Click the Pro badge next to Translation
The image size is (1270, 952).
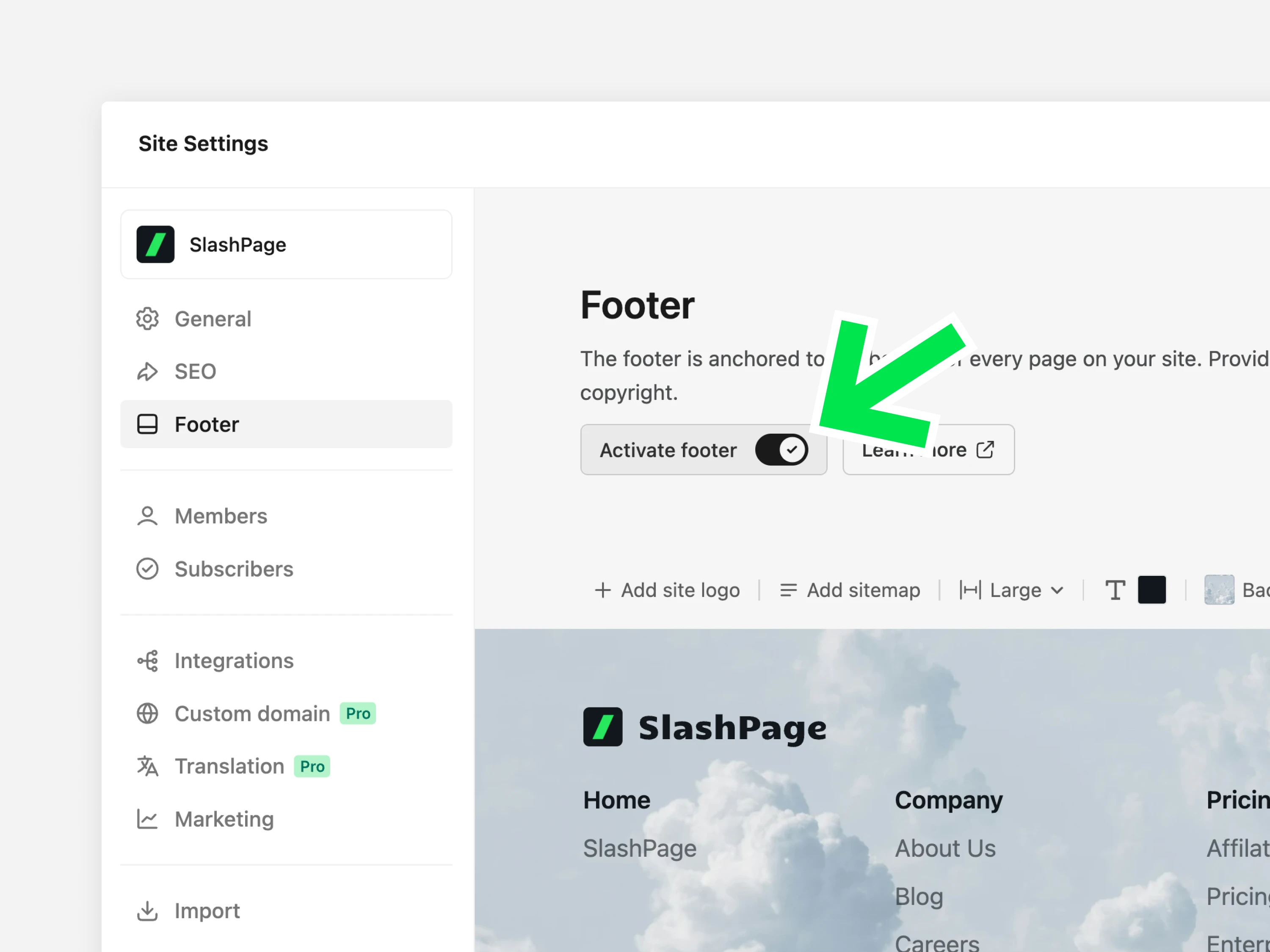coord(312,766)
